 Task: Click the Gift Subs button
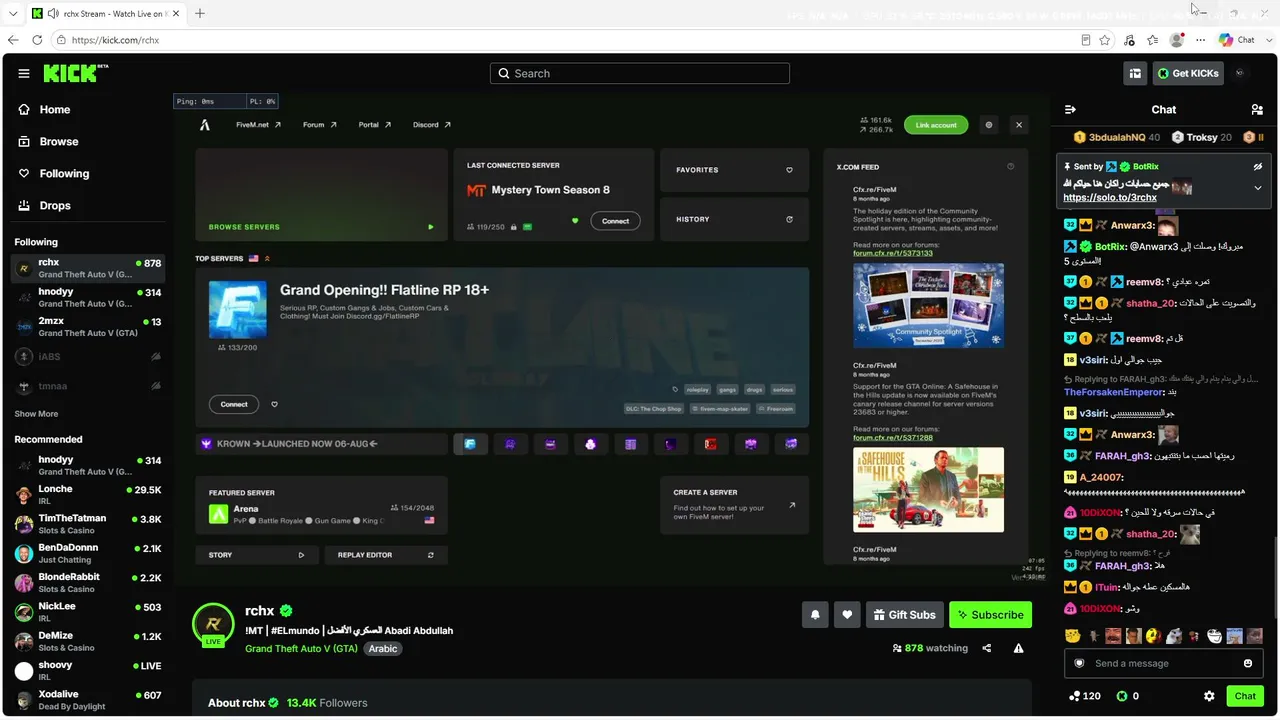click(904, 615)
